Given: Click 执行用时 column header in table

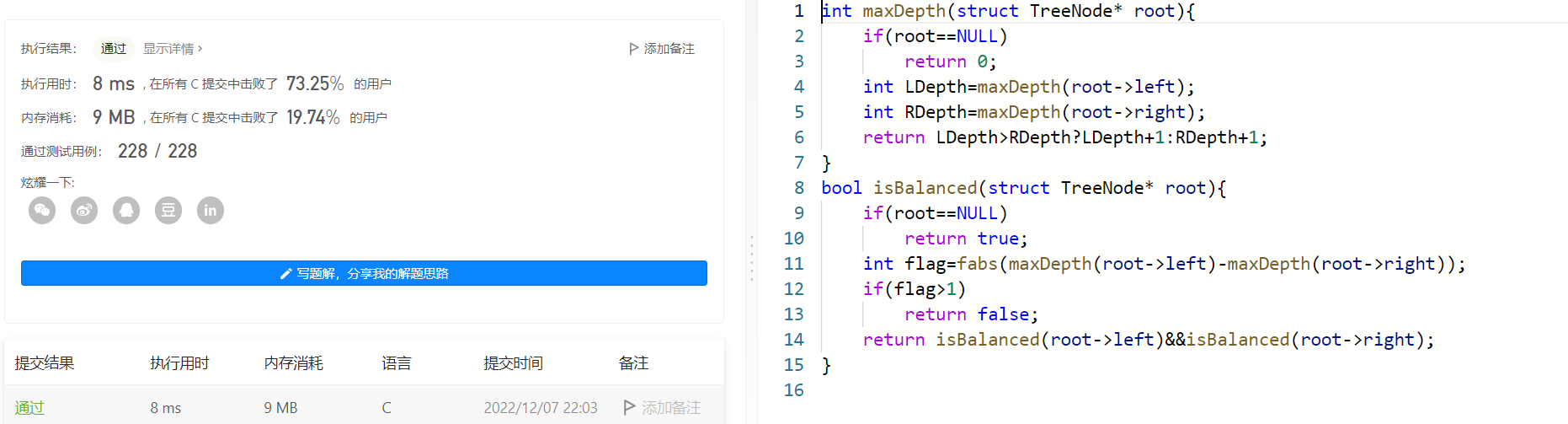Looking at the screenshot, I should click(179, 362).
